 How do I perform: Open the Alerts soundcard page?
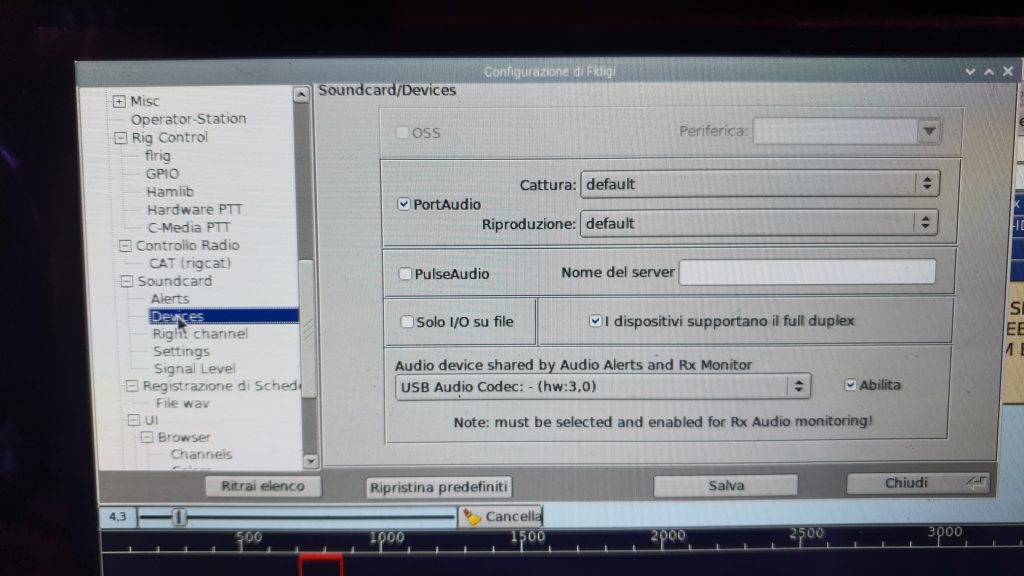click(x=170, y=299)
